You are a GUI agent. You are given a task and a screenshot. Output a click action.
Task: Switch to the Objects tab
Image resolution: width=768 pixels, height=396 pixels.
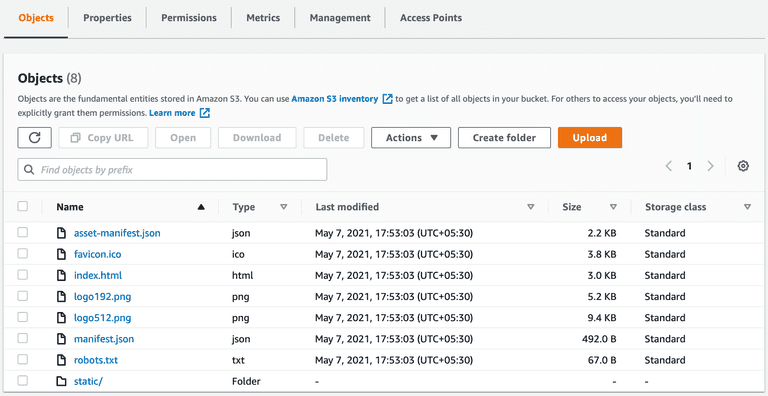pyautogui.click(x=36, y=18)
